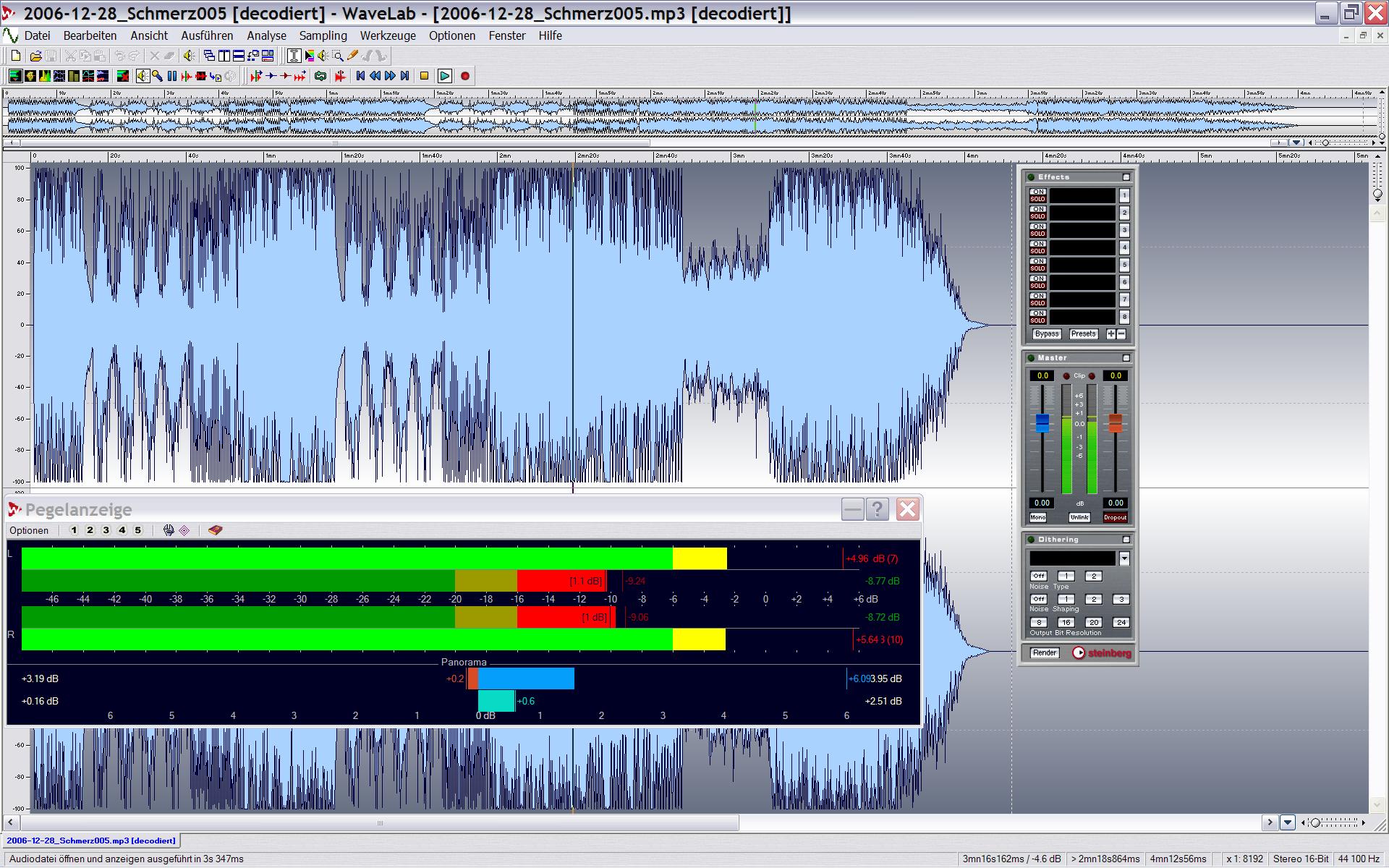Open the level meter icon in analysis toolbar
The height and width of the screenshot is (868, 1389).
15,76
